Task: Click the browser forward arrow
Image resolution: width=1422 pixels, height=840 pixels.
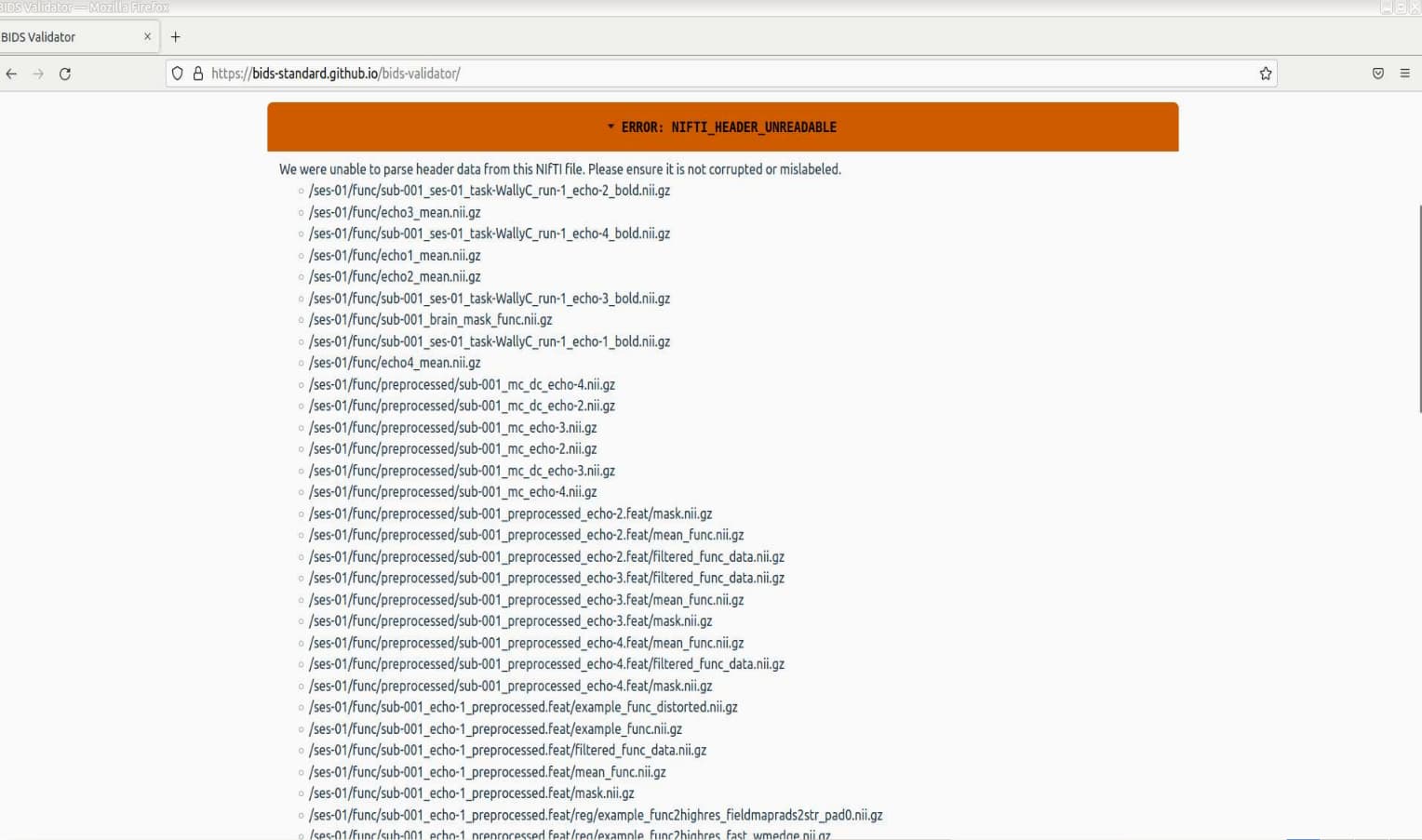Action: coord(38,73)
